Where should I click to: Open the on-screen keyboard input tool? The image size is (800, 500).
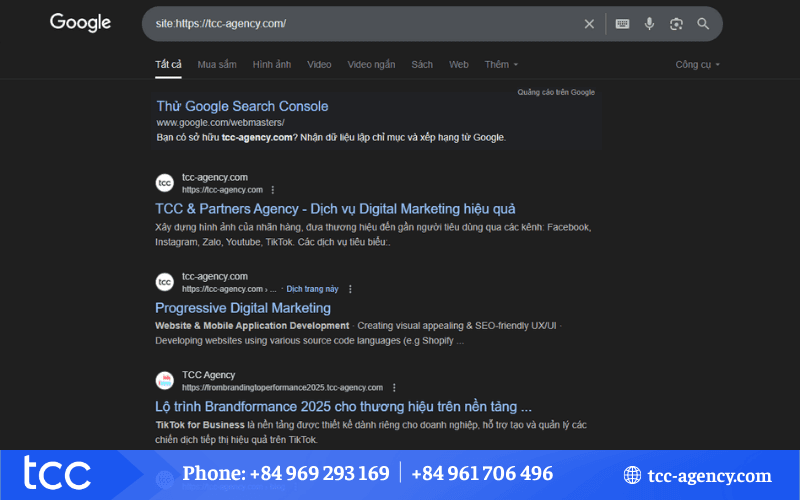pyautogui.click(x=622, y=24)
